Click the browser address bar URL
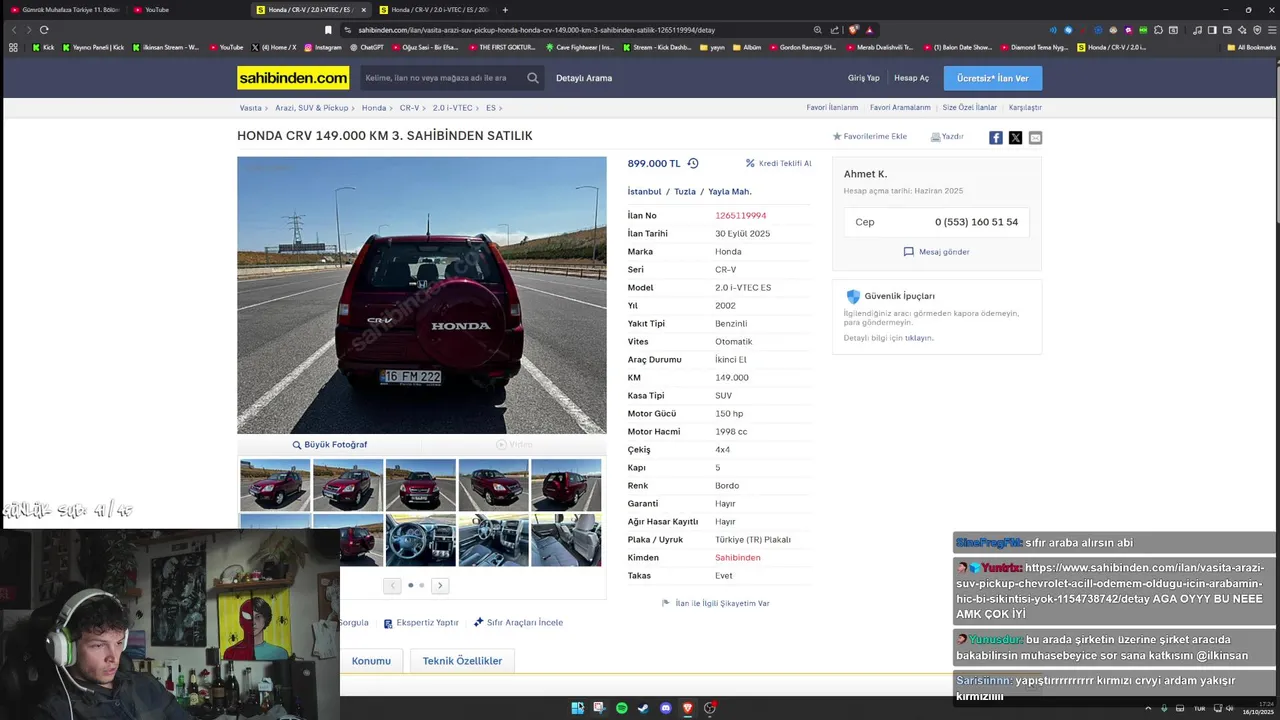This screenshot has width=1280, height=720. [536, 30]
